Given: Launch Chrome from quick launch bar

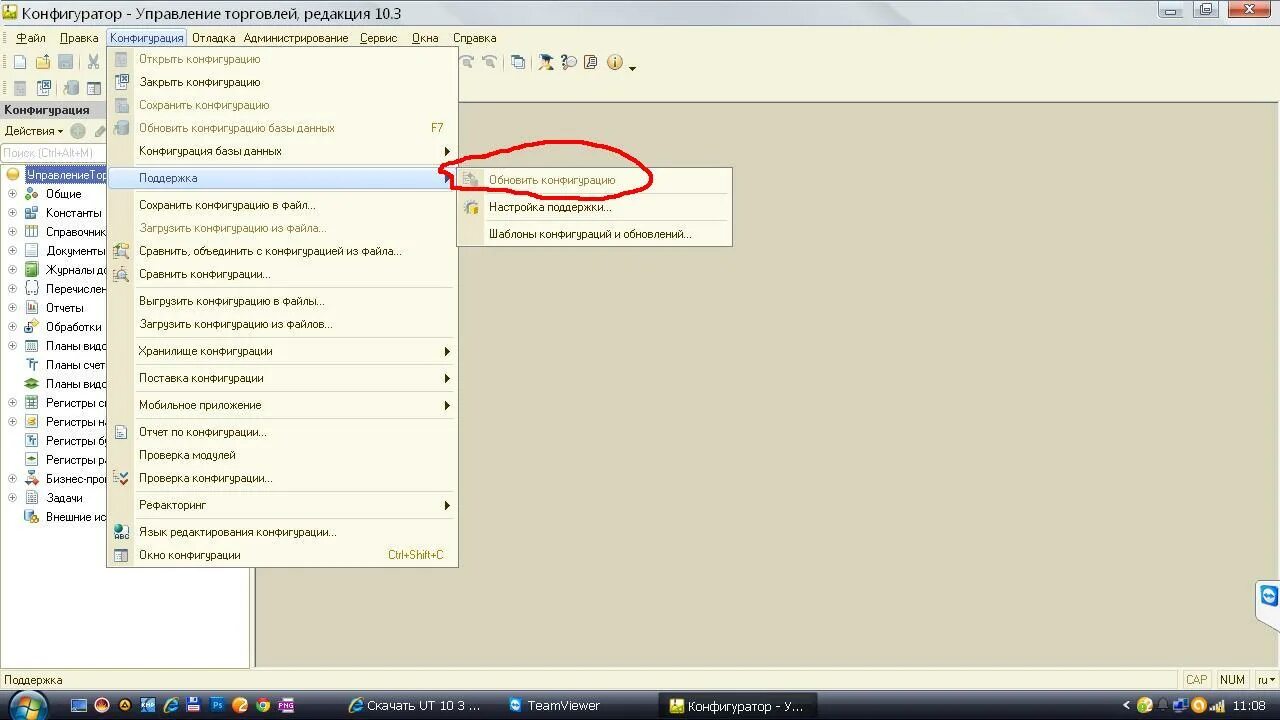Looking at the screenshot, I should point(263,705).
